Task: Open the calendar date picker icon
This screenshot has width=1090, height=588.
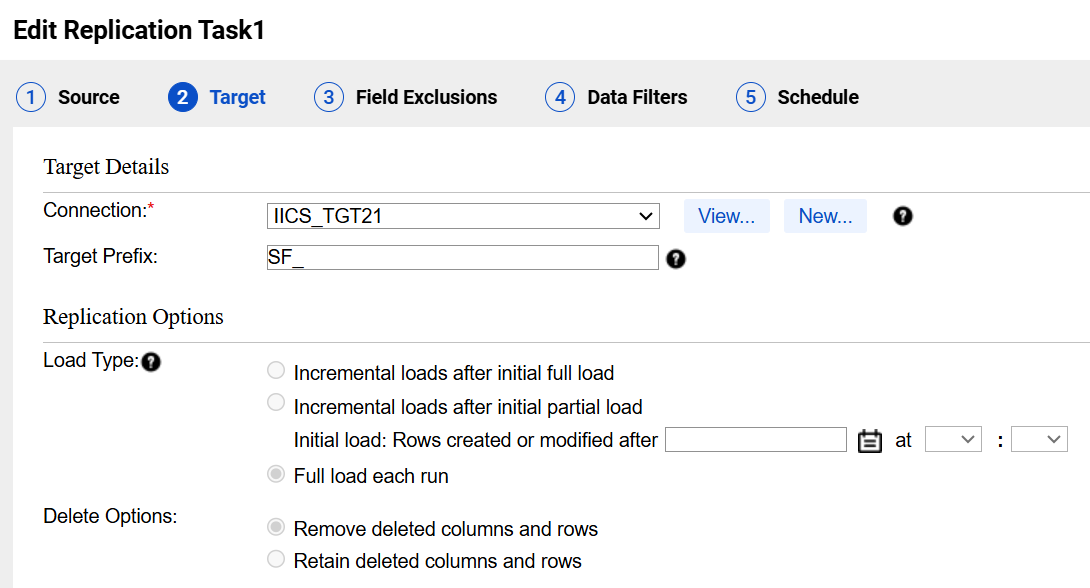Action: [870, 441]
